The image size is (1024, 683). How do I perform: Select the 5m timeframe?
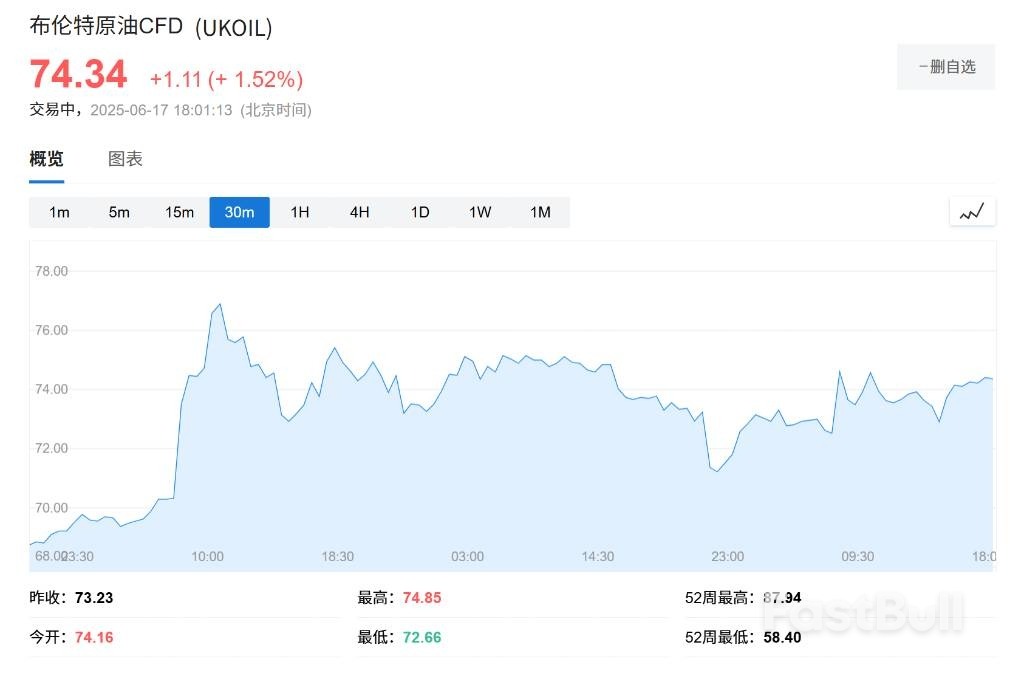[x=119, y=212]
